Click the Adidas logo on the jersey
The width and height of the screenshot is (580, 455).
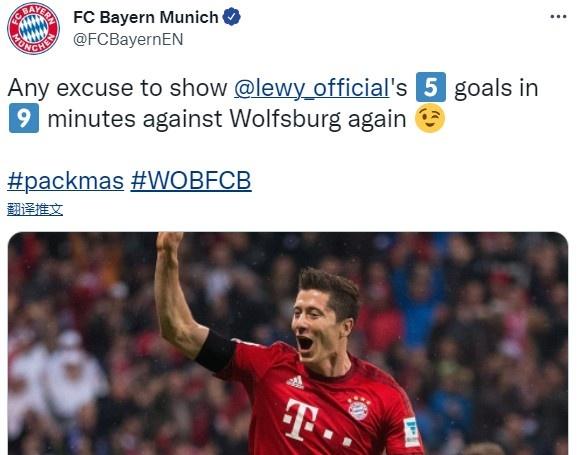click(295, 382)
